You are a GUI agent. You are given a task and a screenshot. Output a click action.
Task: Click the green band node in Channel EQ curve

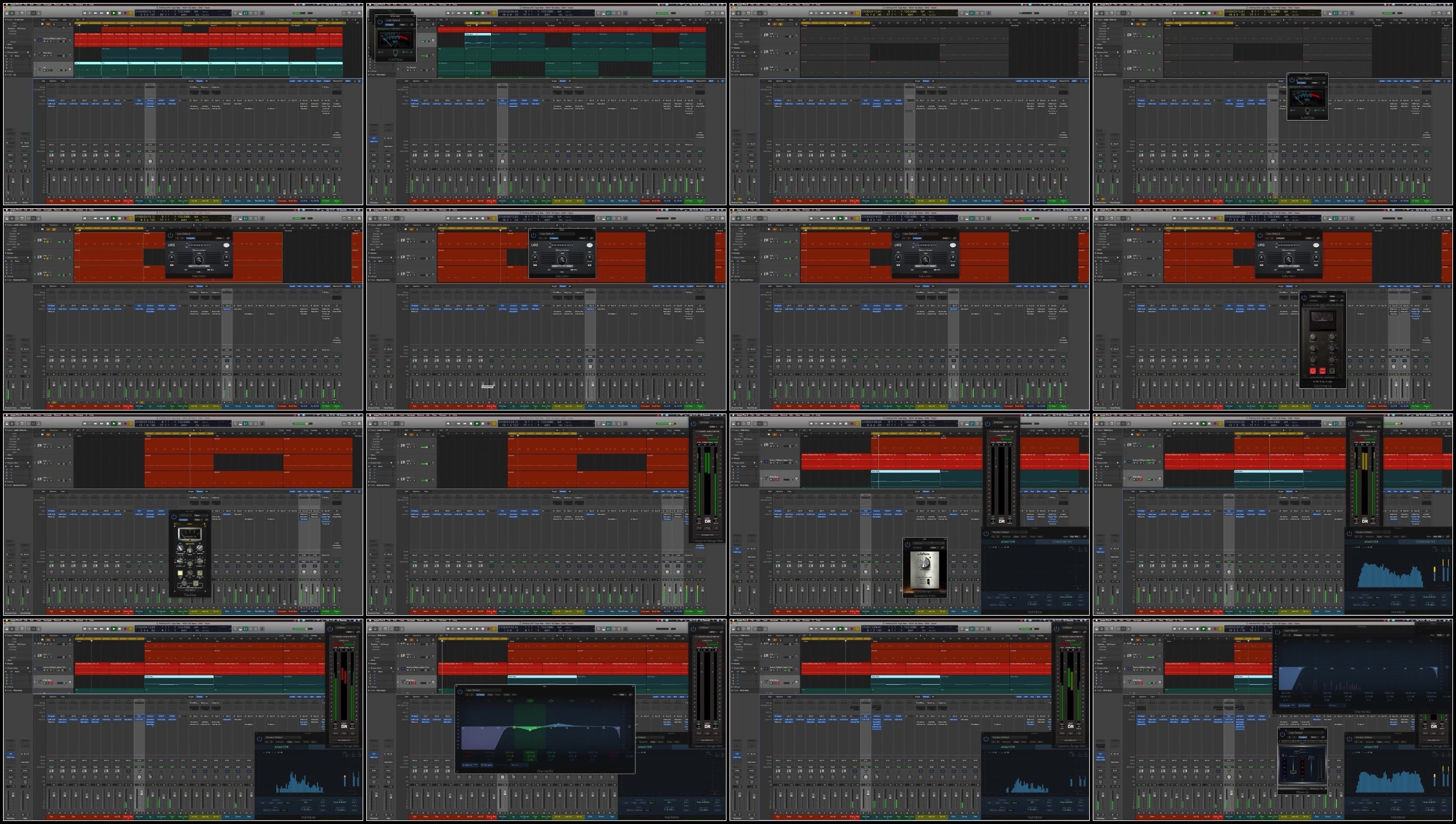(530, 730)
